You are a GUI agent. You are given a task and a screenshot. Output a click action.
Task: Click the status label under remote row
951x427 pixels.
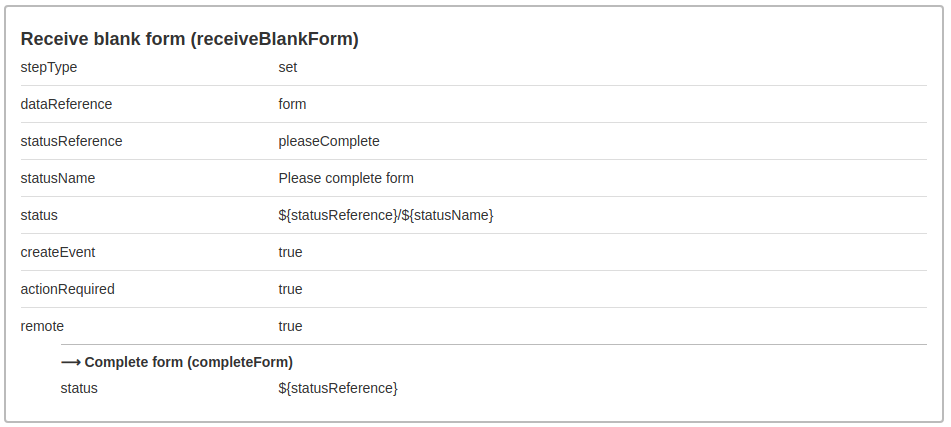point(79,388)
